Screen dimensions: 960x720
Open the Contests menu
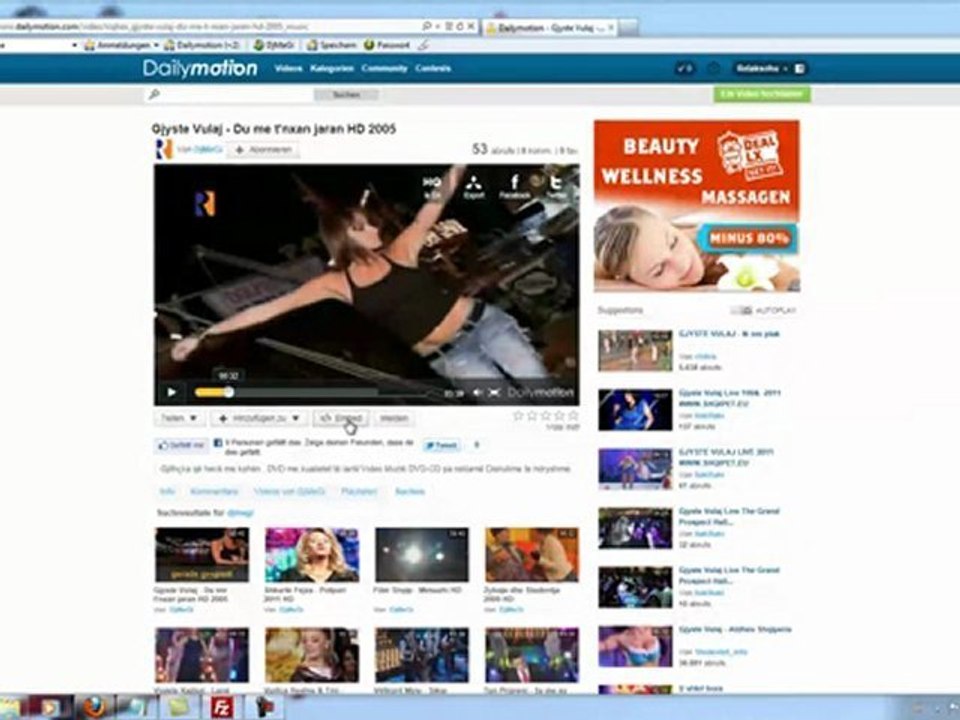click(433, 69)
